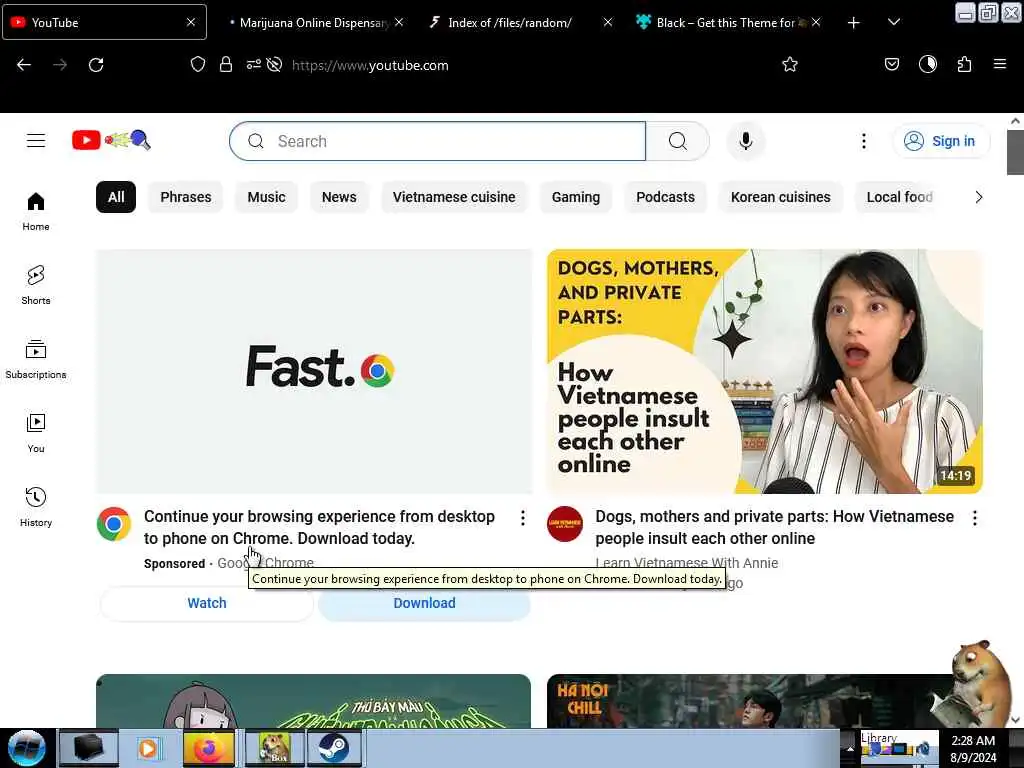This screenshot has width=1024, height=768.
Task: Click the taskbar clock showing 2:28 AM
Action: click(973, 748)
